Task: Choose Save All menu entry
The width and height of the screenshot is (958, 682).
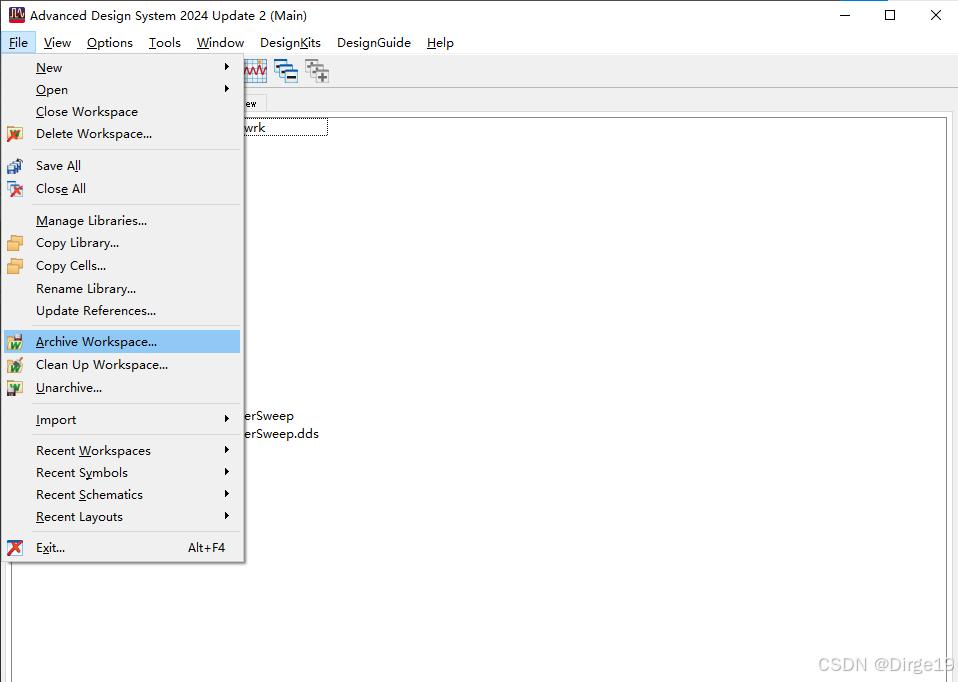Action: 122,166
